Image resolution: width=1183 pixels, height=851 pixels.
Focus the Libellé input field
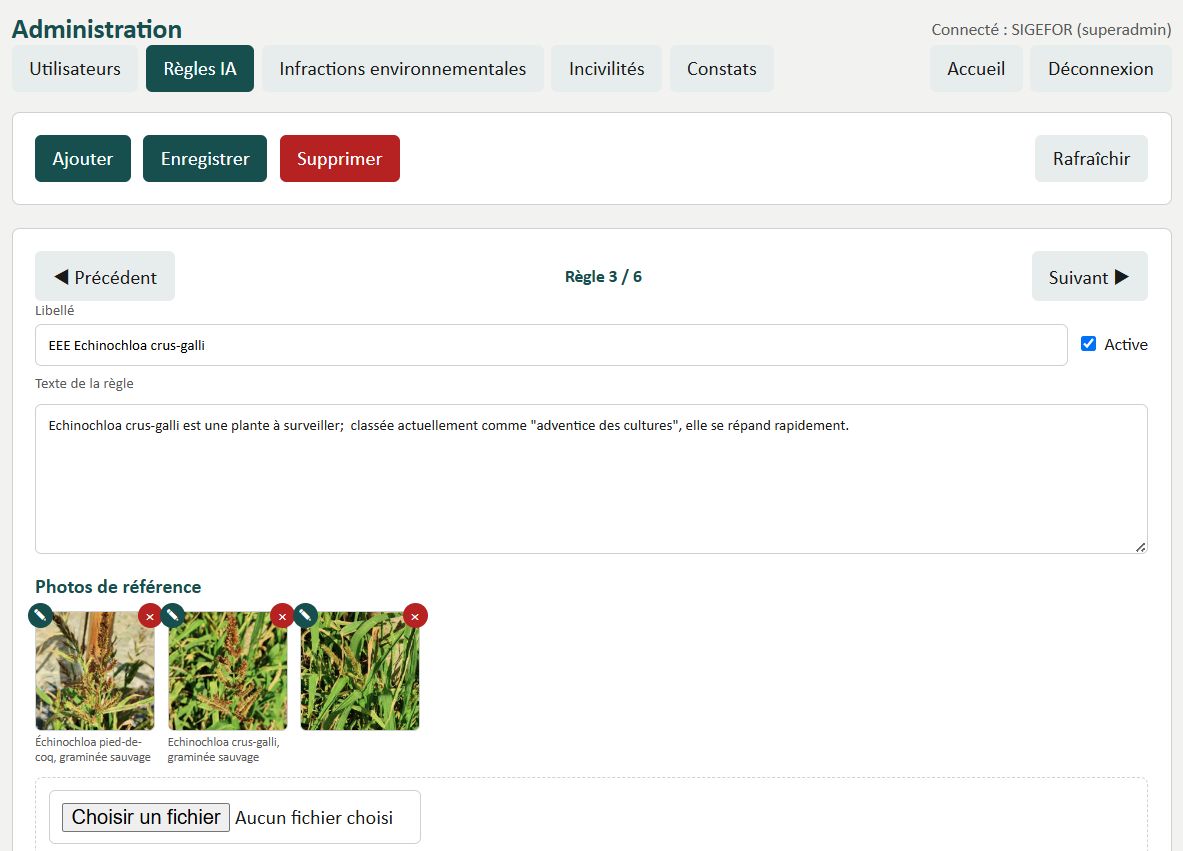click(x=551, y=346)
